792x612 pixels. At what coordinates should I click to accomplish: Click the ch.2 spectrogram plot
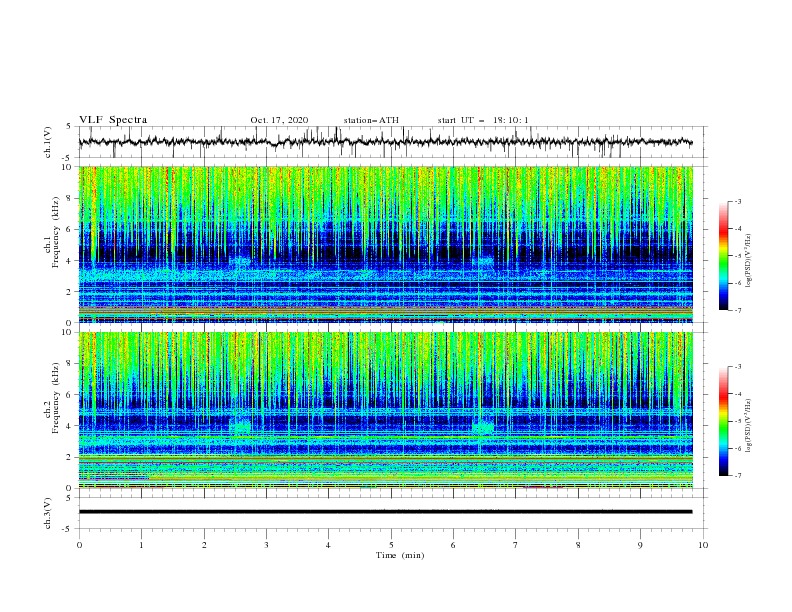pyautogui.click(x=386, y=410)
